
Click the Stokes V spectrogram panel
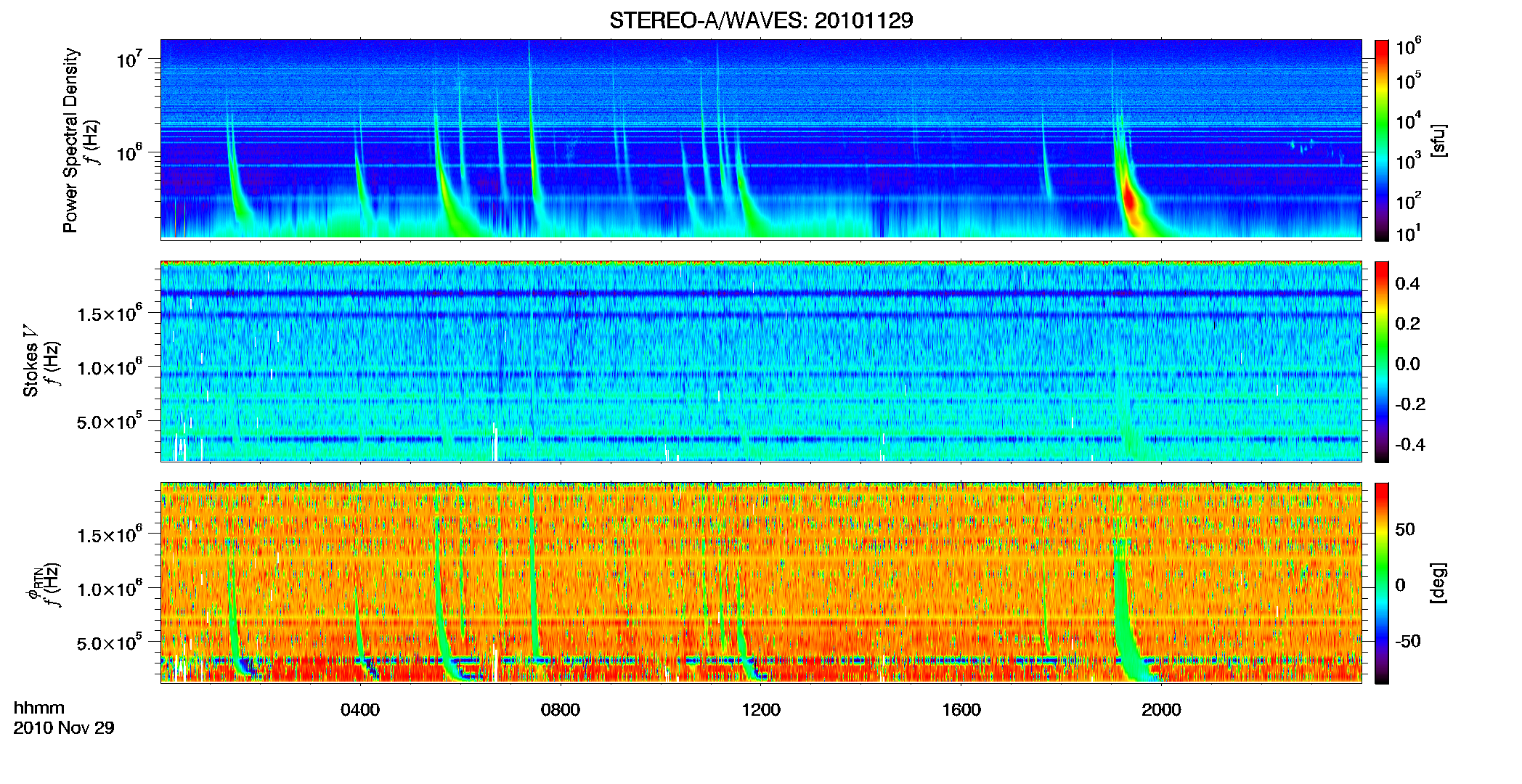(x=761, y=361)
